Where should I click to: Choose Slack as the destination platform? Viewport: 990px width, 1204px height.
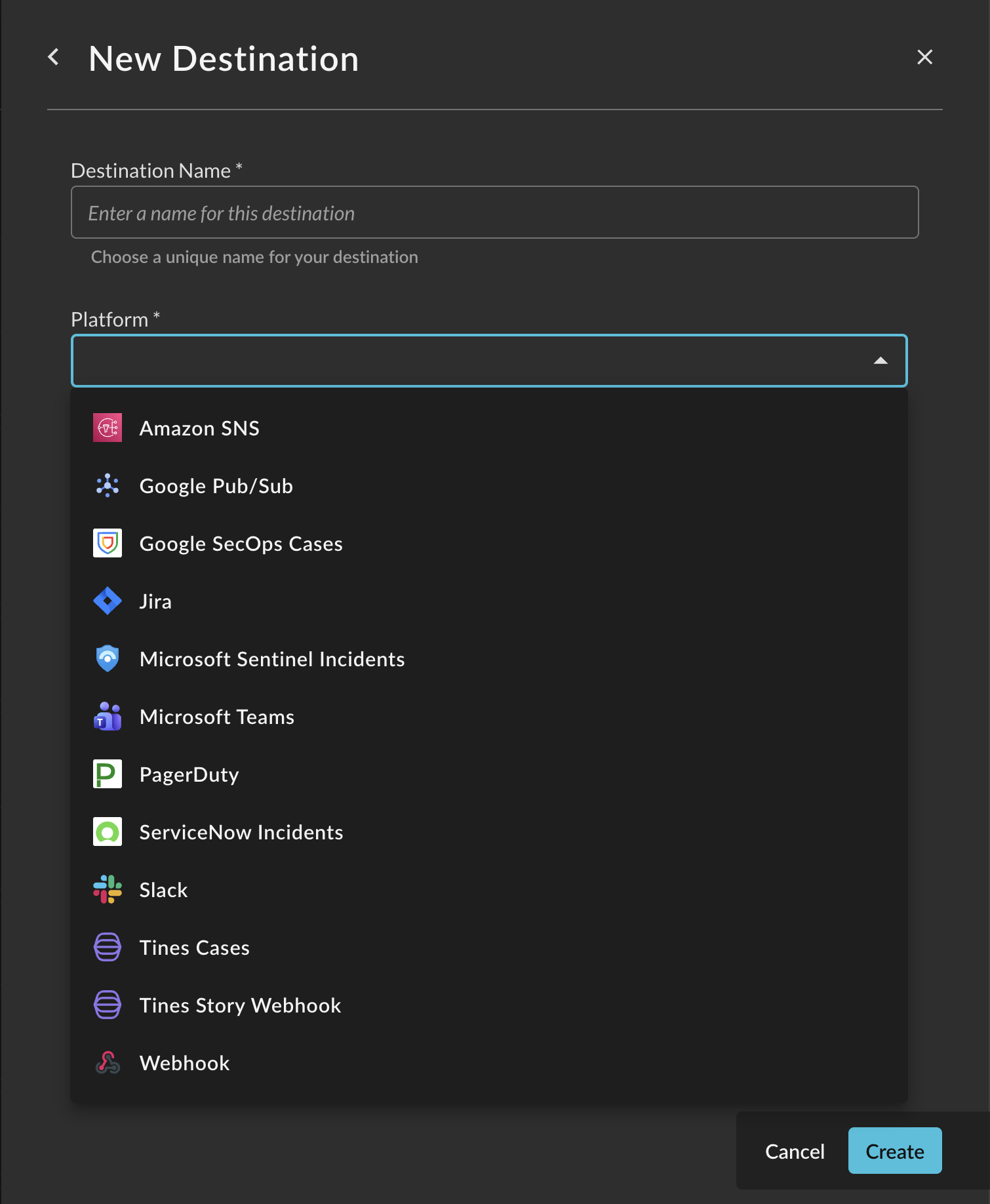pyautogui.click(x=489, y=890)
